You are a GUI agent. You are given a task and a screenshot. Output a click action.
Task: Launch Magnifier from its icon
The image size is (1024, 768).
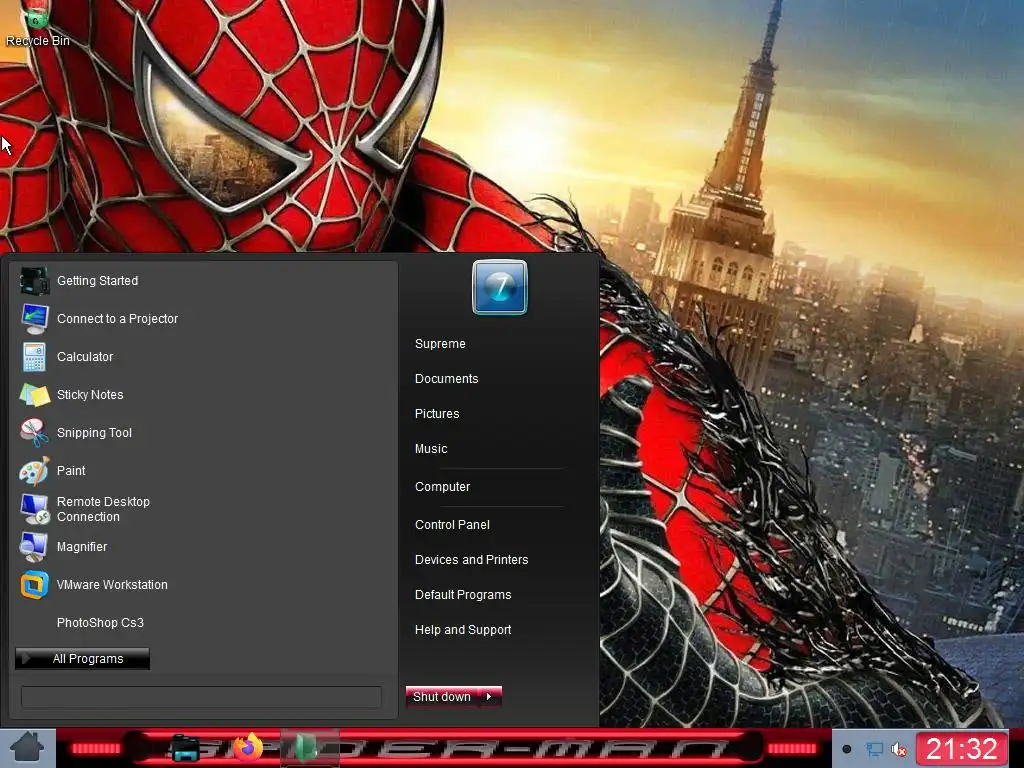(34, 547)
